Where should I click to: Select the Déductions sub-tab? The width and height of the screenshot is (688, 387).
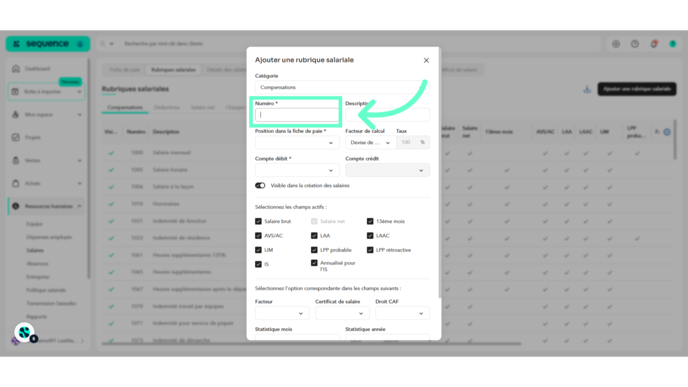[167, 108]
